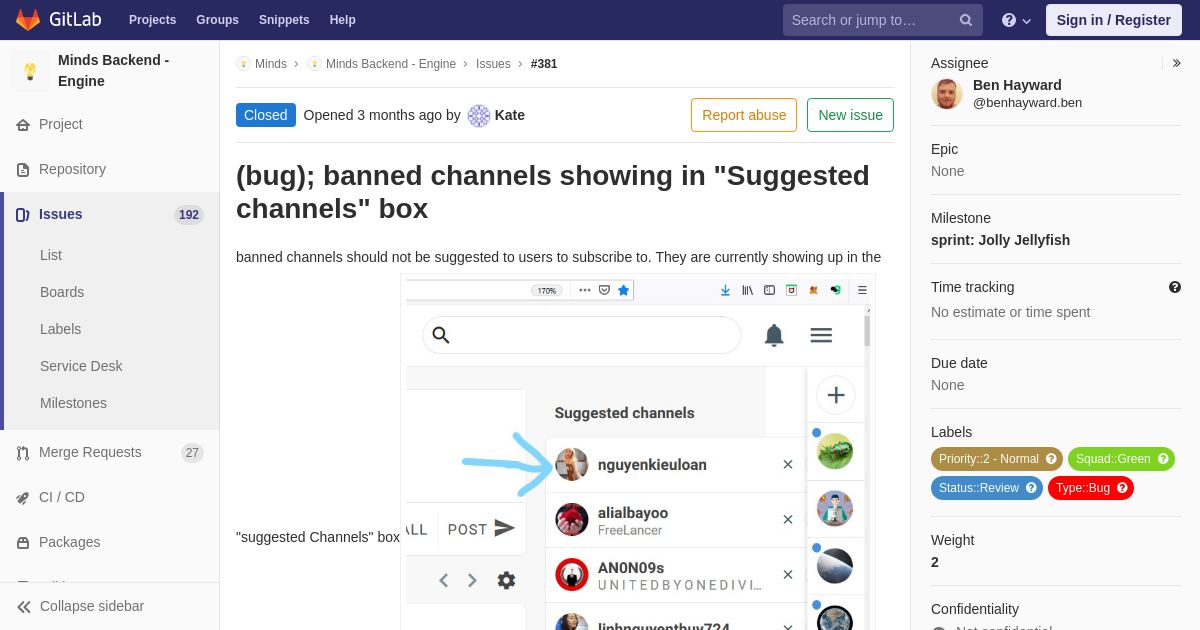This screenshot has width=1200, height=630.
Task: Open the Kate author name link
Action: click(x=510, y=115)
